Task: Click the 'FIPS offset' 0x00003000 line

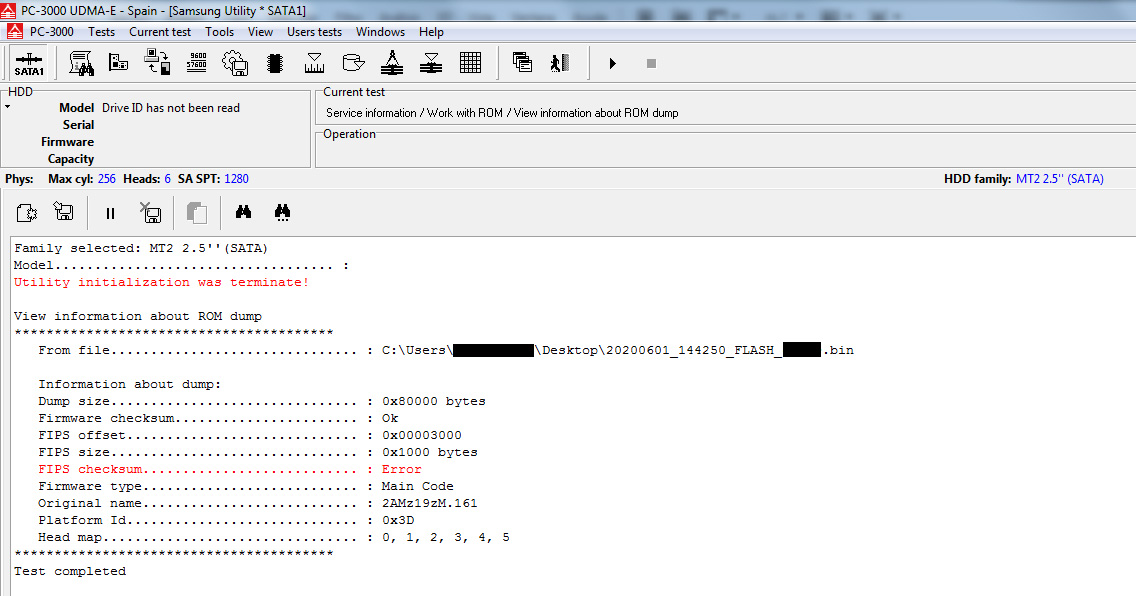Action: [250, 435]
